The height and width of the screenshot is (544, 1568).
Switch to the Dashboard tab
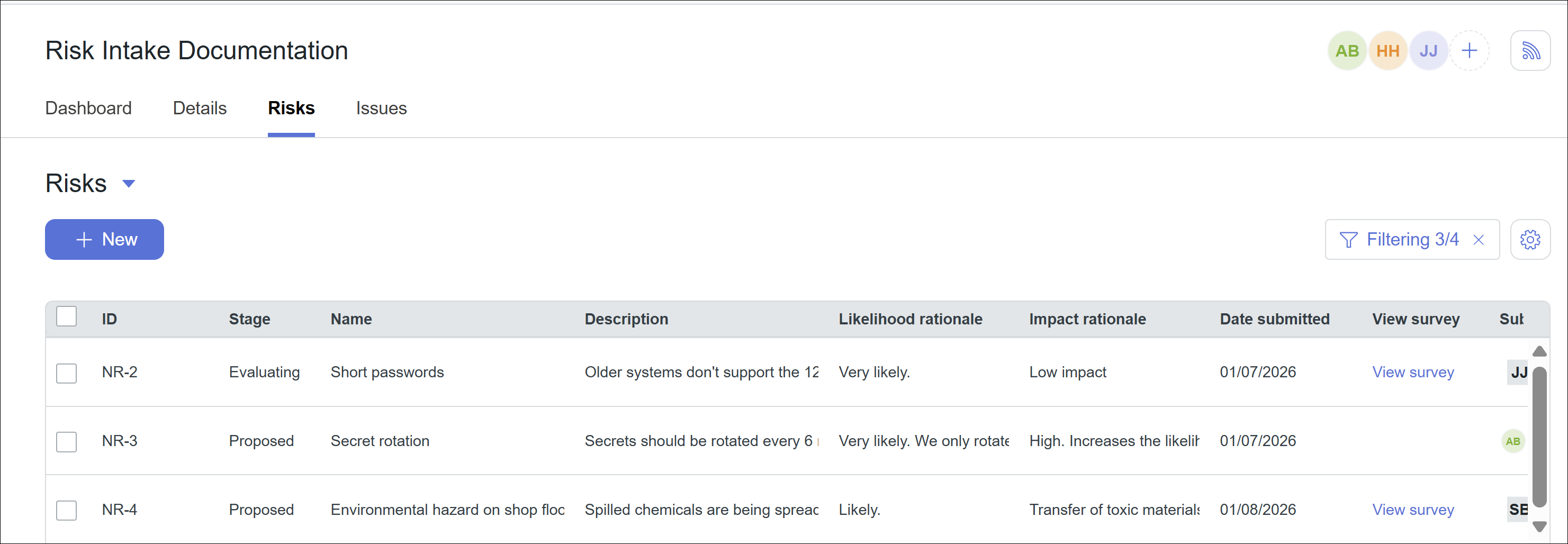coord(88,108)
